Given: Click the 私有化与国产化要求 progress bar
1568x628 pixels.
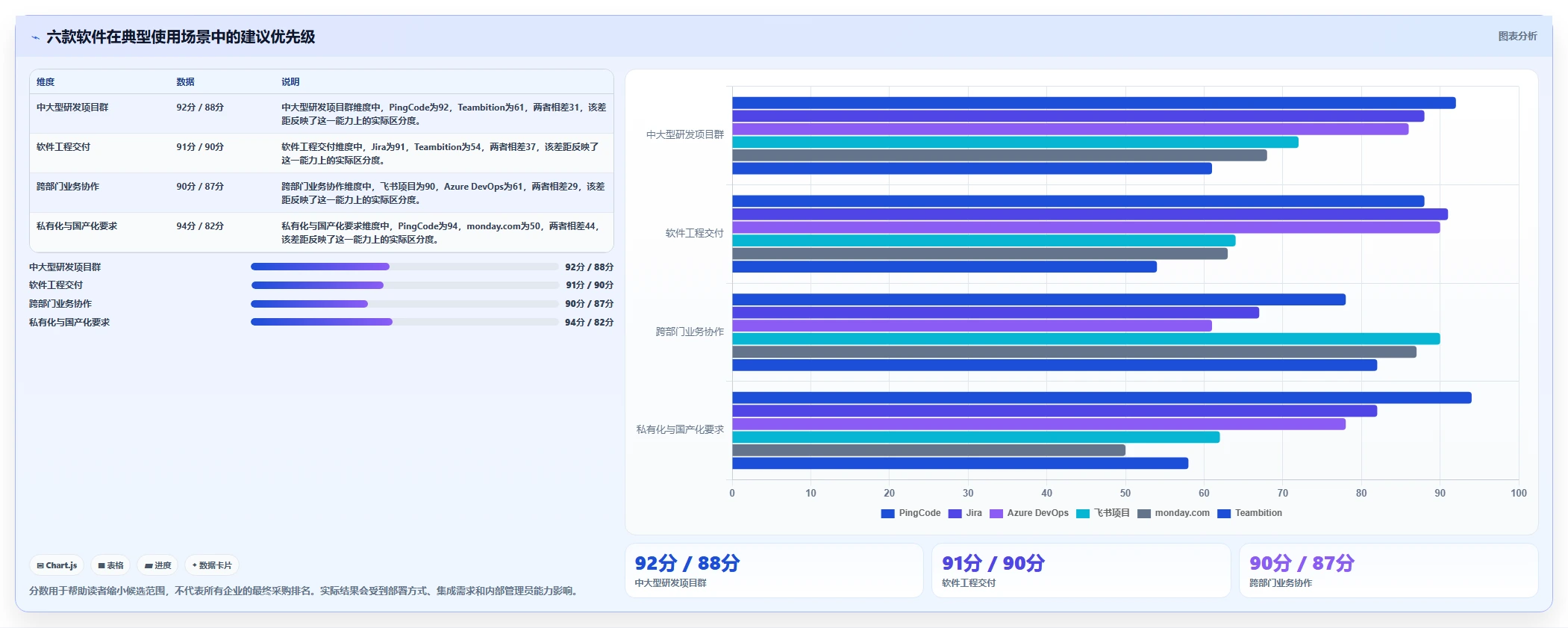Looking at the screenshot, I should pos(405,322).
